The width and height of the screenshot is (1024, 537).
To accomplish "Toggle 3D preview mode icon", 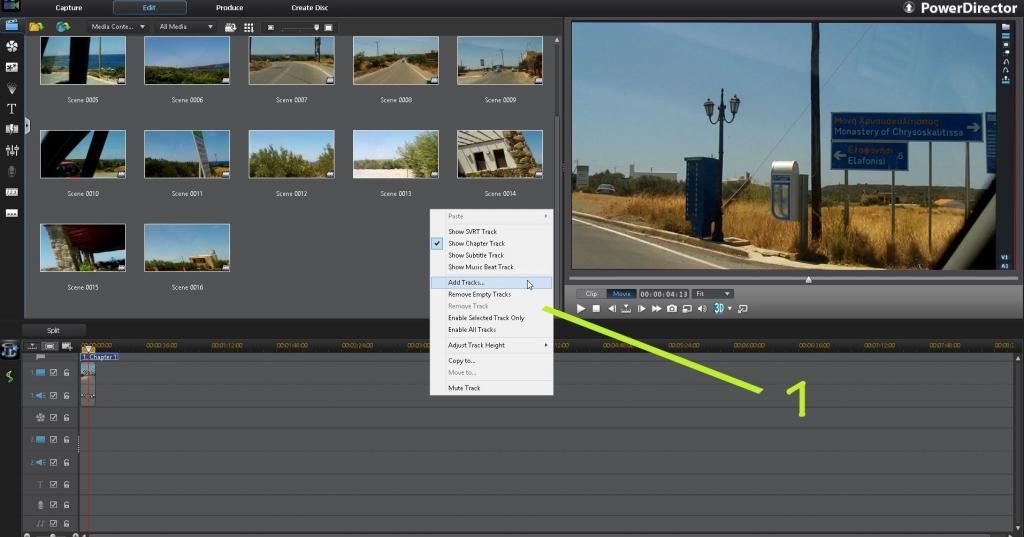I will (718, 308).
